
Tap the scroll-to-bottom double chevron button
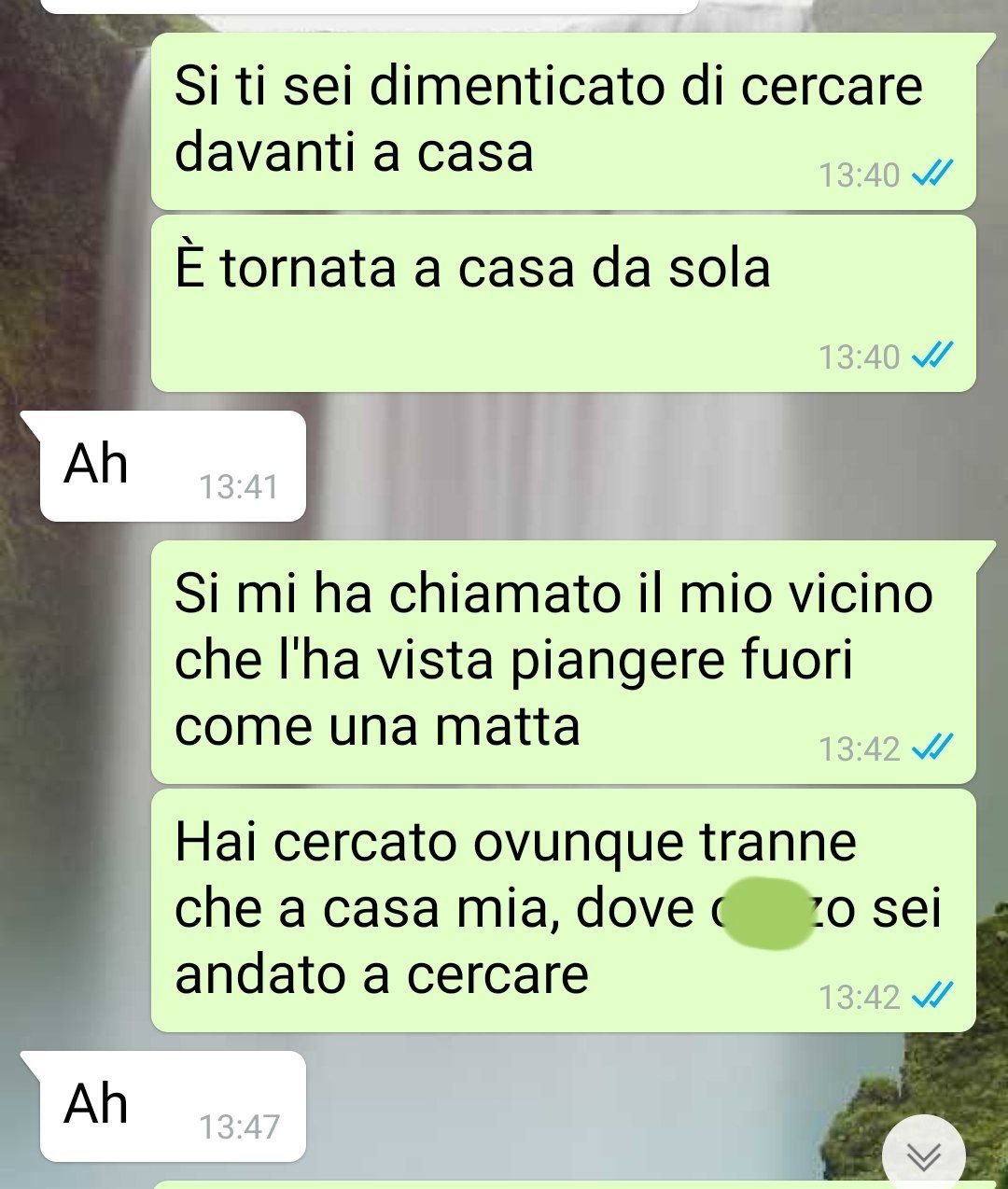click(924, 1155)
